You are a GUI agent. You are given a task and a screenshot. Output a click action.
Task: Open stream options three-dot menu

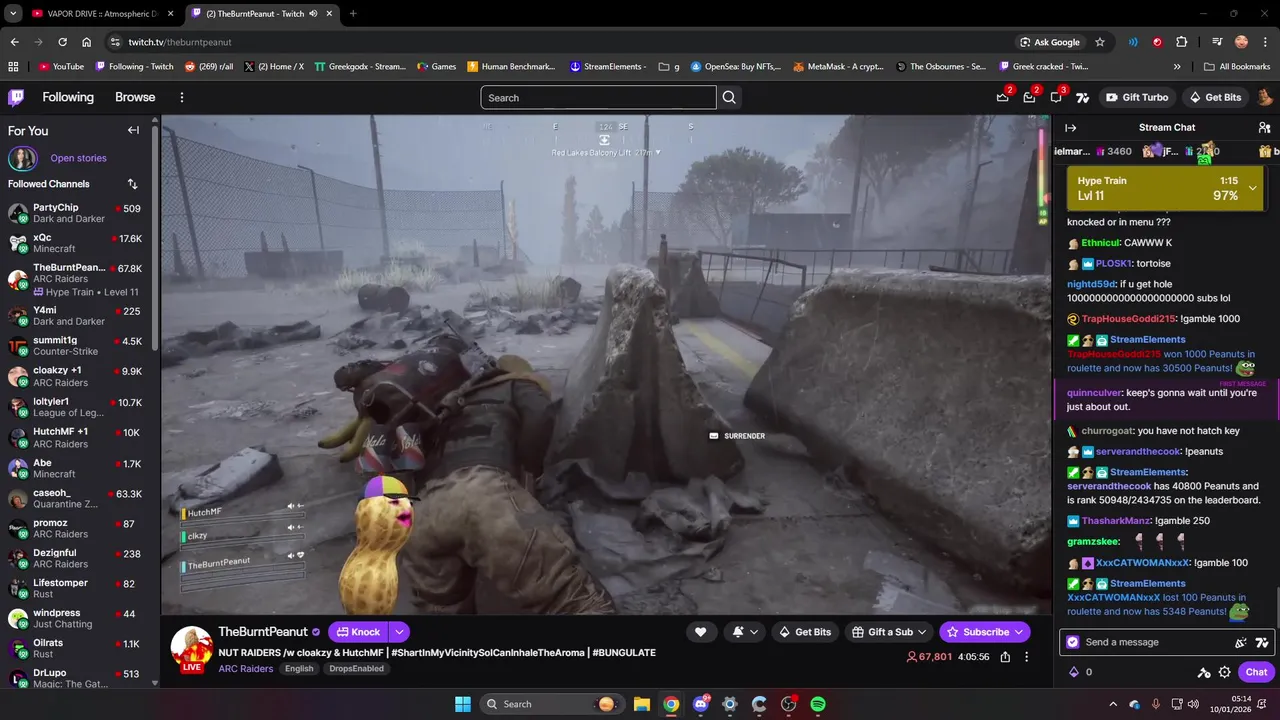pos(1026,657)
